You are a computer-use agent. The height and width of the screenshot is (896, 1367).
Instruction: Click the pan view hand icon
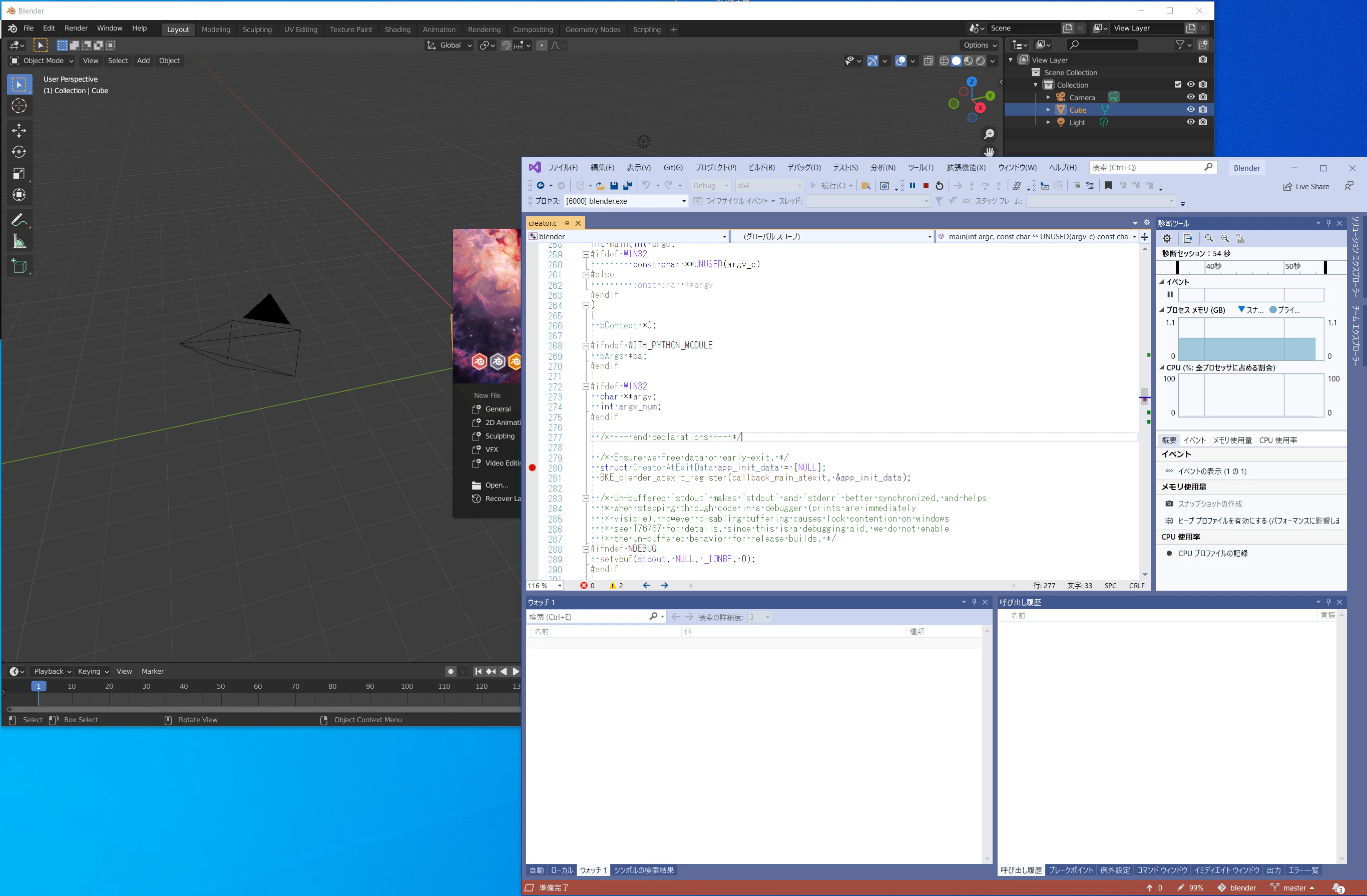(989, 152)
